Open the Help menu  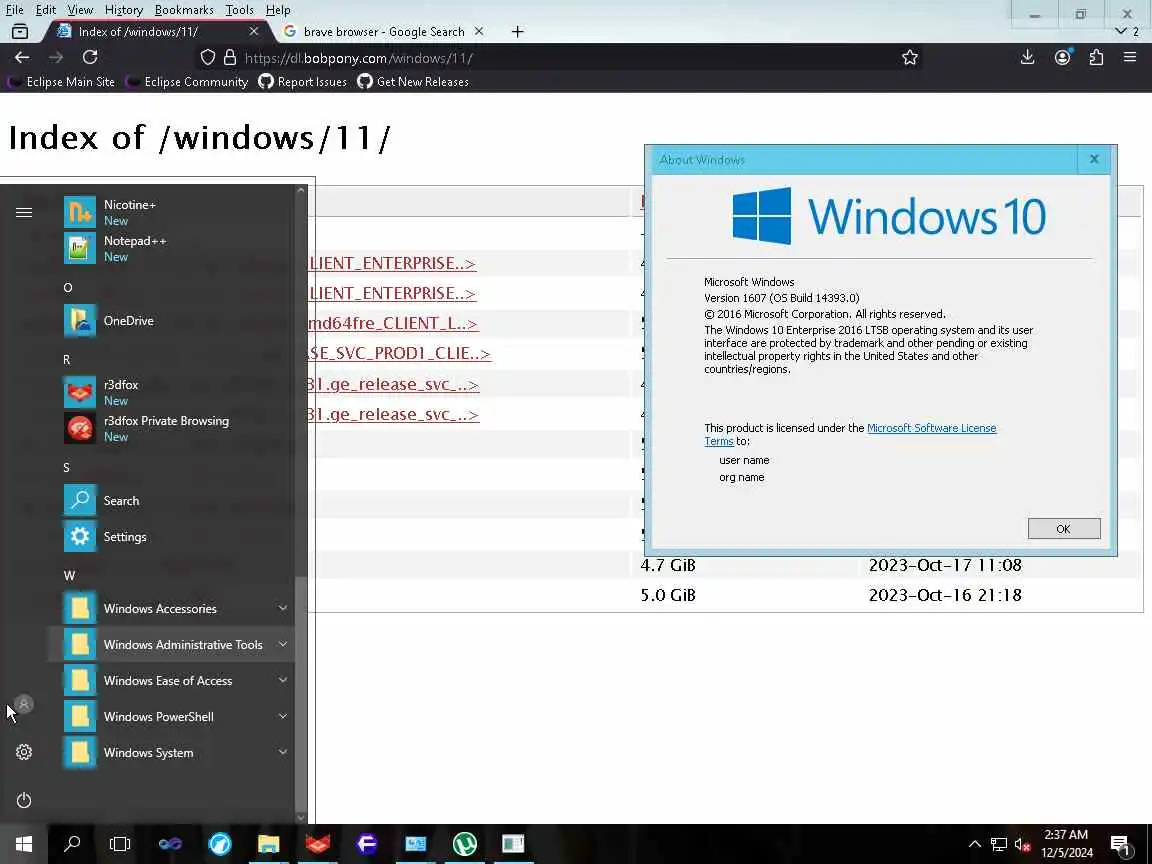tap(278, 10)
